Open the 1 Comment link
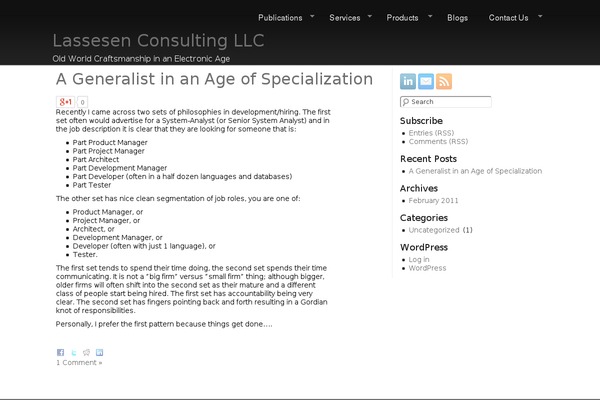This screenshot has width=600, height=400. [x=79, y=362]
